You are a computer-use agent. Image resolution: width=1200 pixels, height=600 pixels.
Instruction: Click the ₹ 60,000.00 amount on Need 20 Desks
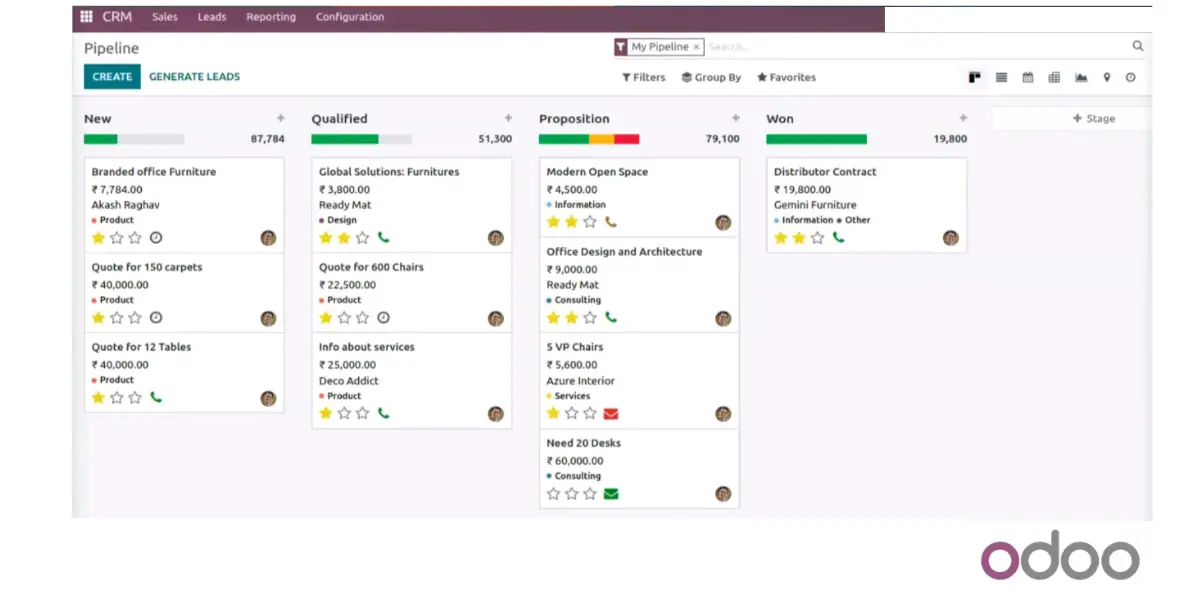click(575, 461)
